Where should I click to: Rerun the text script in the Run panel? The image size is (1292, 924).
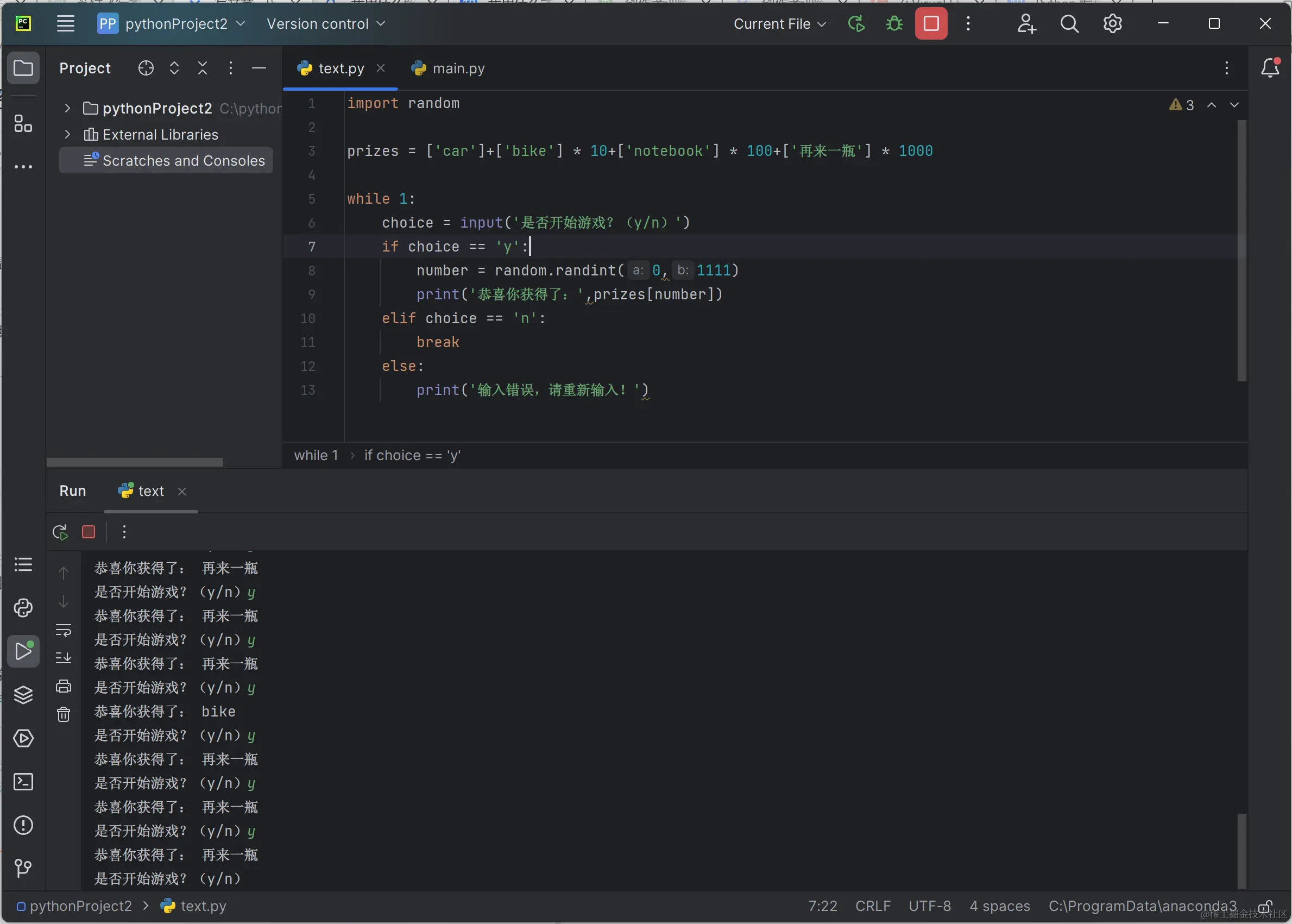[x=60, y=532]
